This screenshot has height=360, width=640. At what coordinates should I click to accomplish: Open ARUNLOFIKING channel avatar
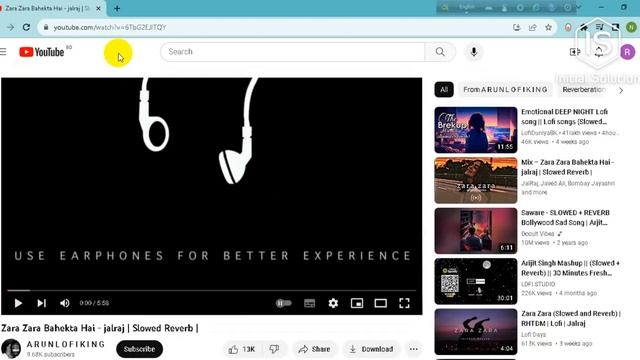[x=11, y=349]
